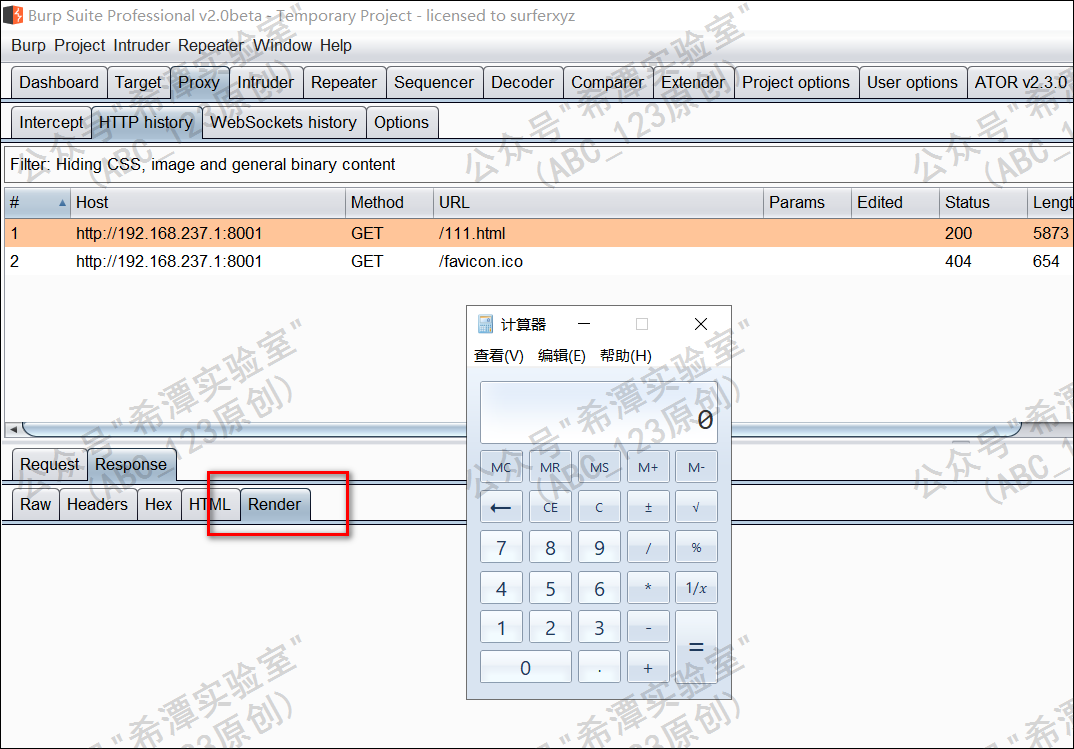This screenshot has height=749, width=1074.
Task: Open the Burp menu
Action: tap(28, 46)
